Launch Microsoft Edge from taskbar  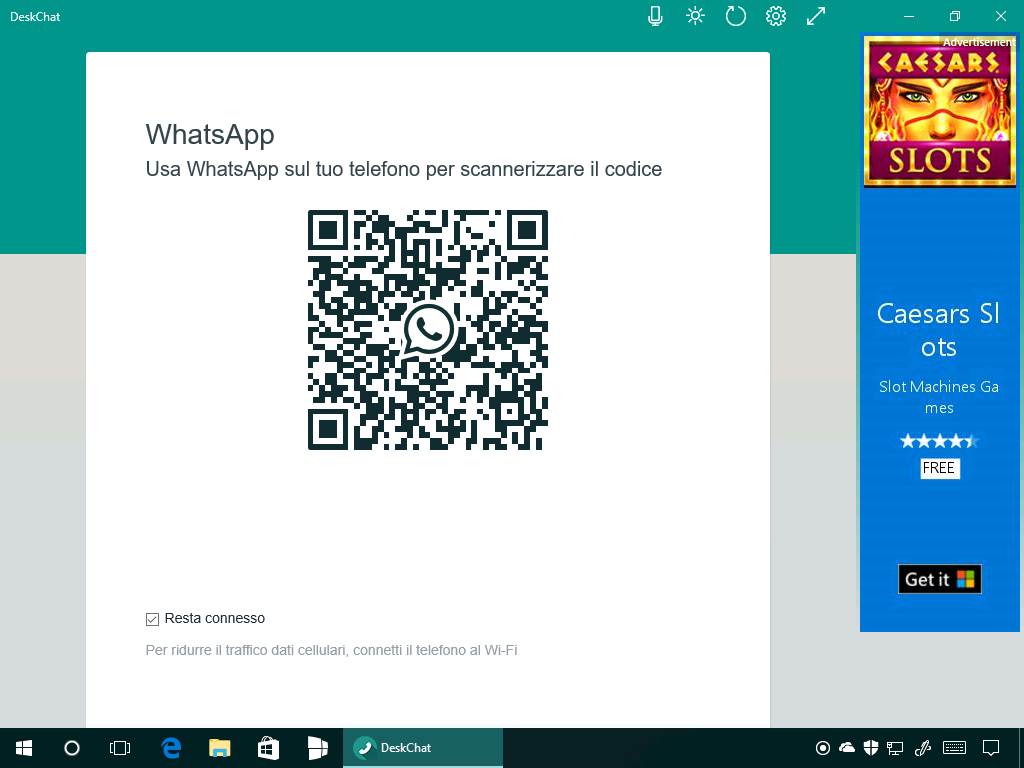click(171, 748)
